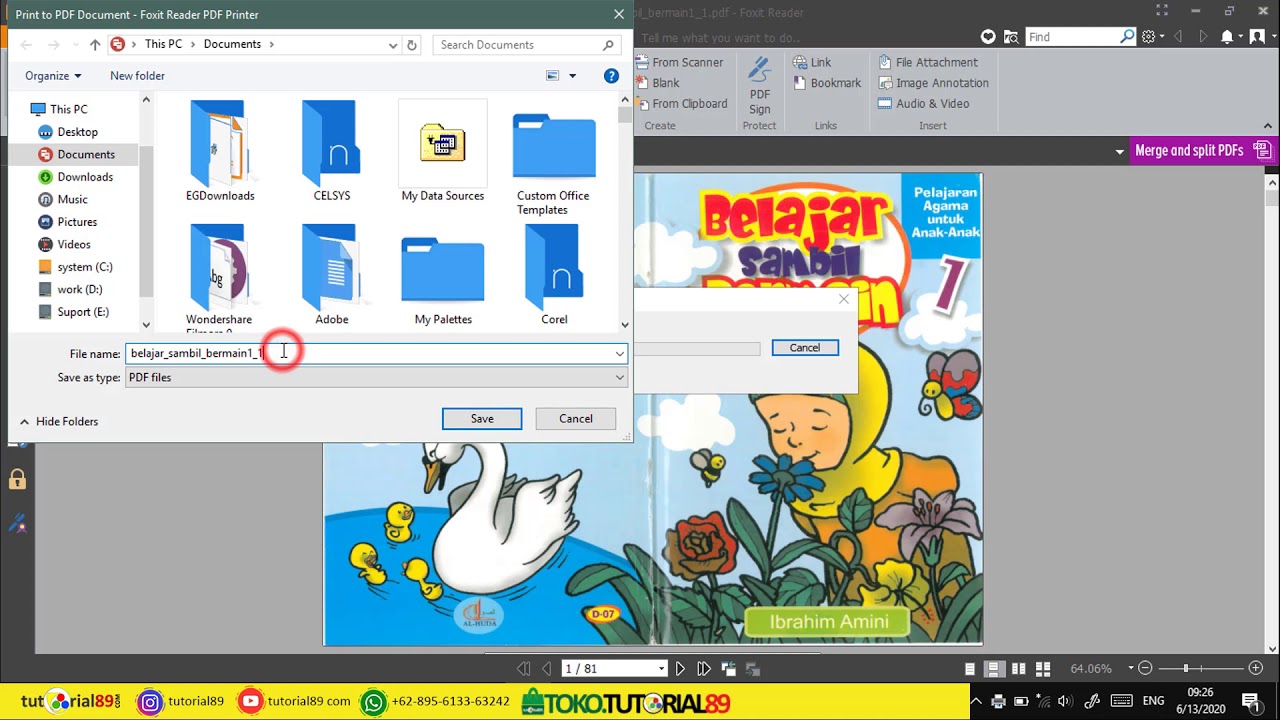Choose File Attachment in Insert group
1280x720 pixels.
coord(928,62)
